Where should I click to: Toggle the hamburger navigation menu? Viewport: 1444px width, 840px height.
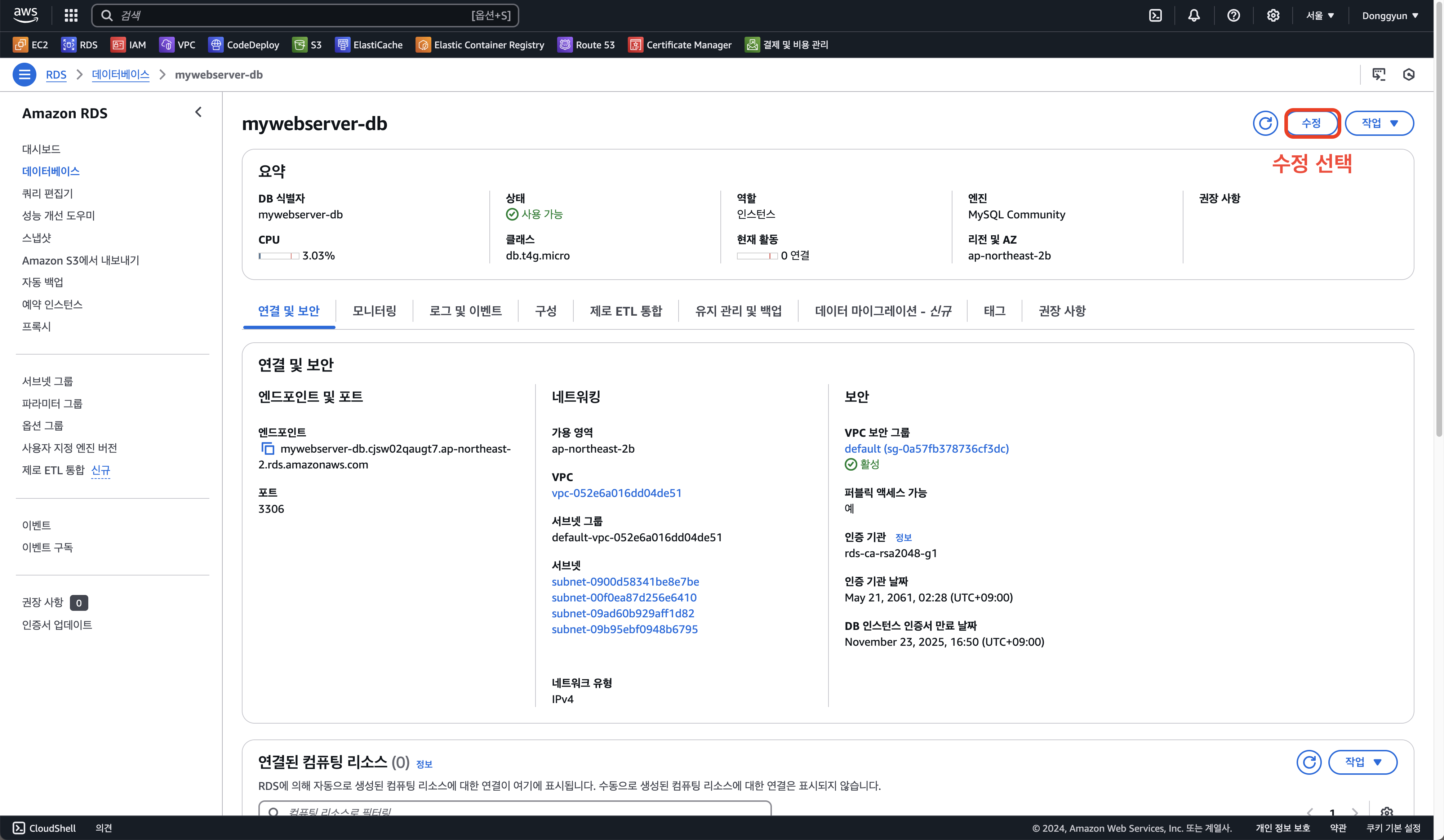click(25, 75)
